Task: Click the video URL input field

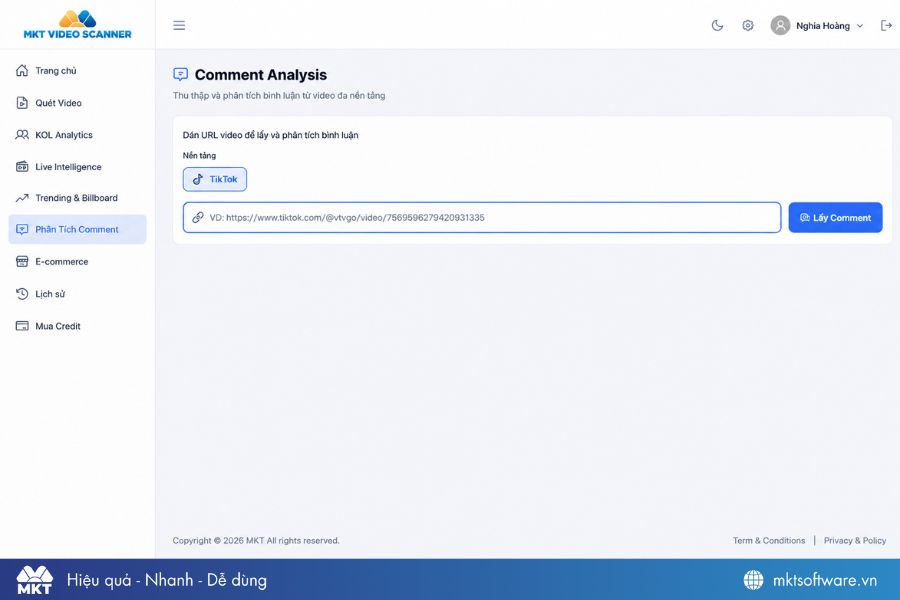Action: pyautogui.click(x=482, y=218)
